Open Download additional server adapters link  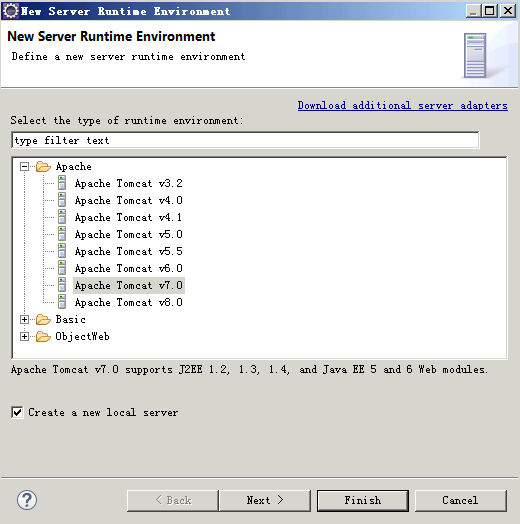pyautogui.click(x=403, y=106)
